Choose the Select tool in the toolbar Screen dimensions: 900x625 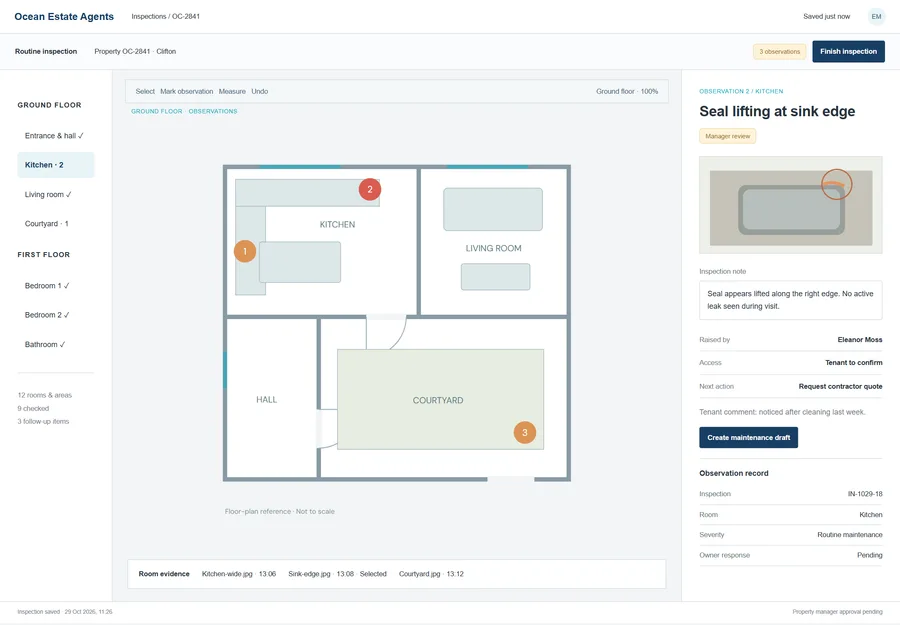(145, 91)
